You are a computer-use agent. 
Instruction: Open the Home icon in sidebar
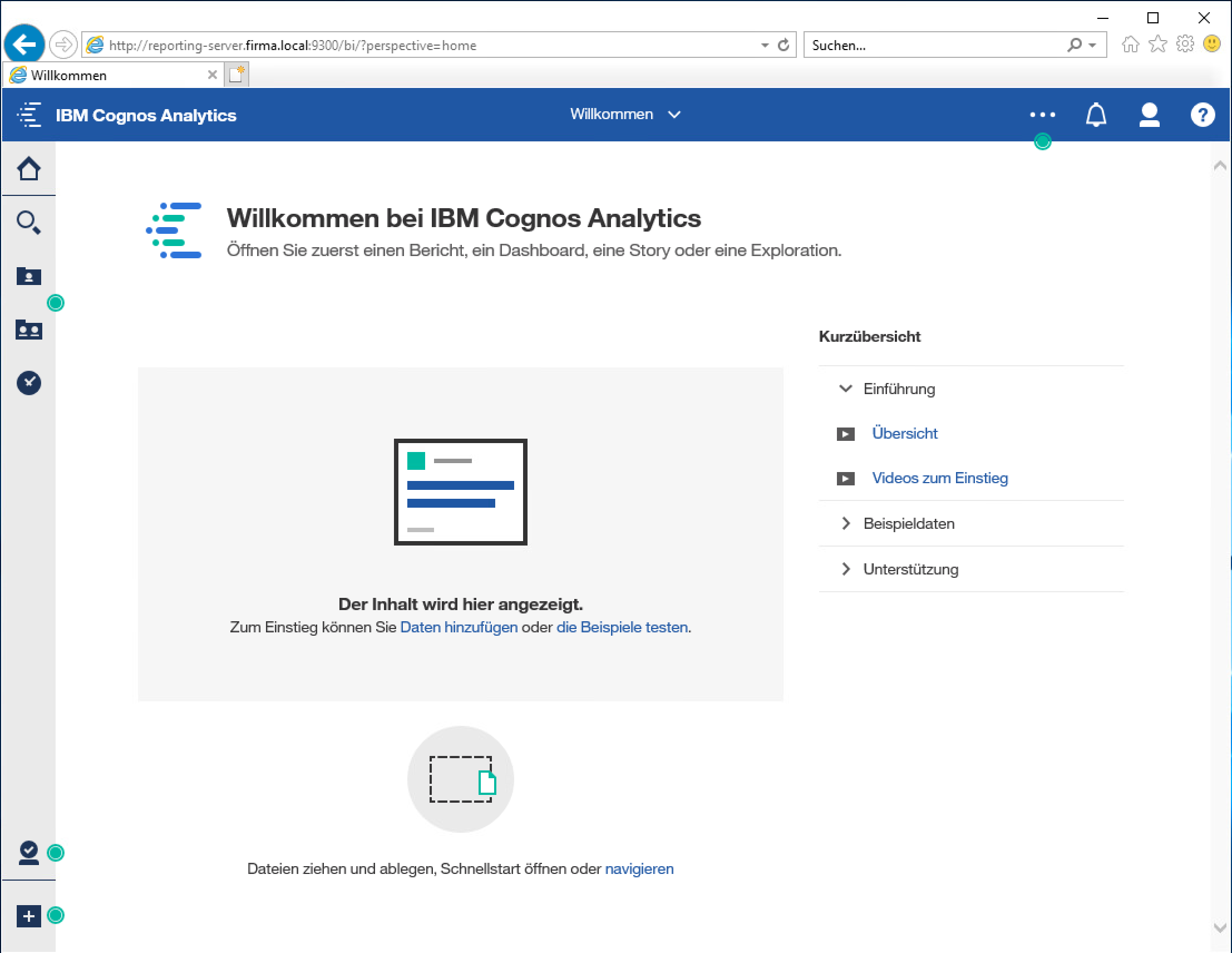coord(29,169)
